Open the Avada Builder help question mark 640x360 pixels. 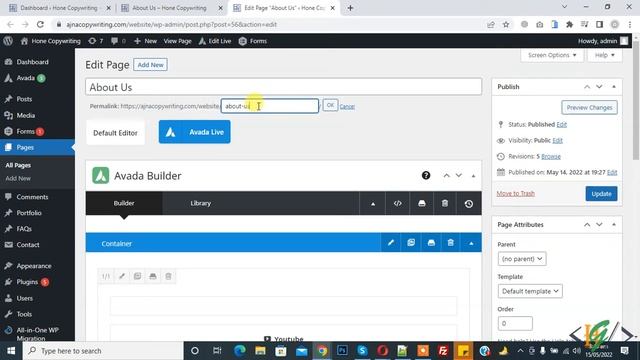[426, 176]
